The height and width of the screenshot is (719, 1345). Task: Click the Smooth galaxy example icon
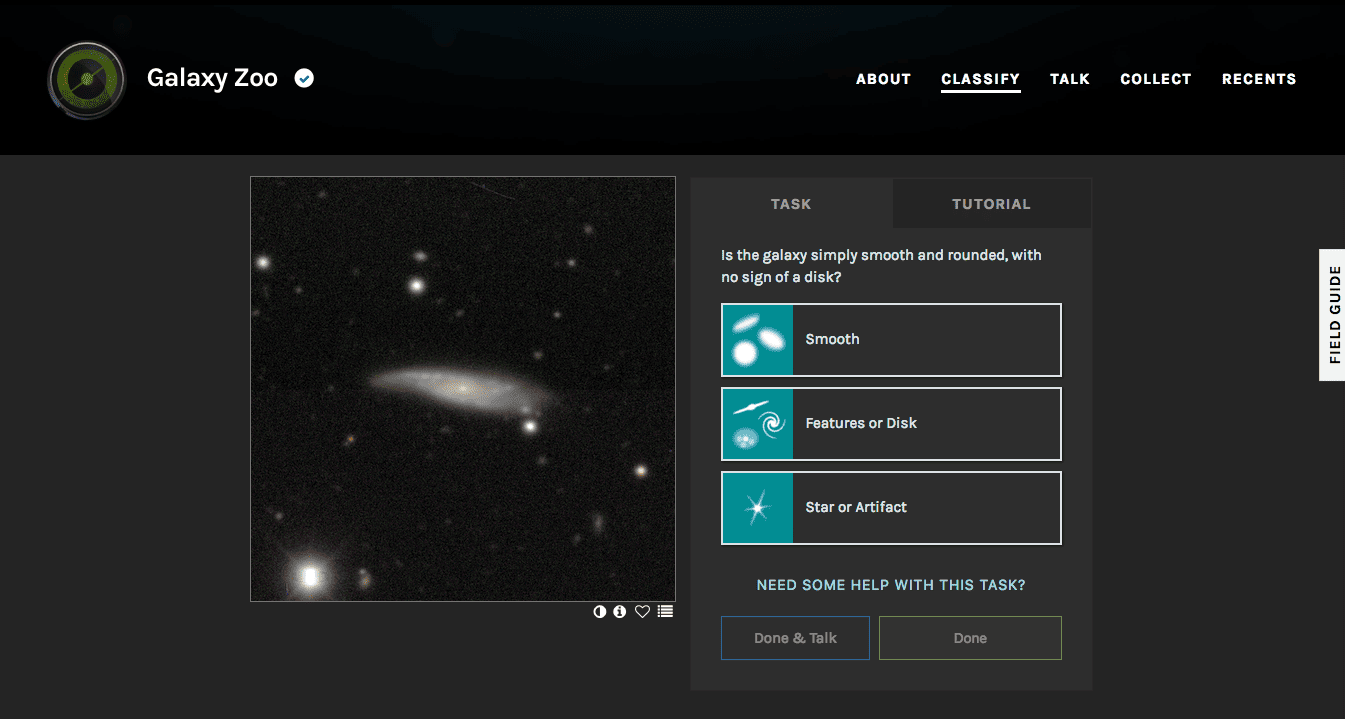(x=758, y=340)
